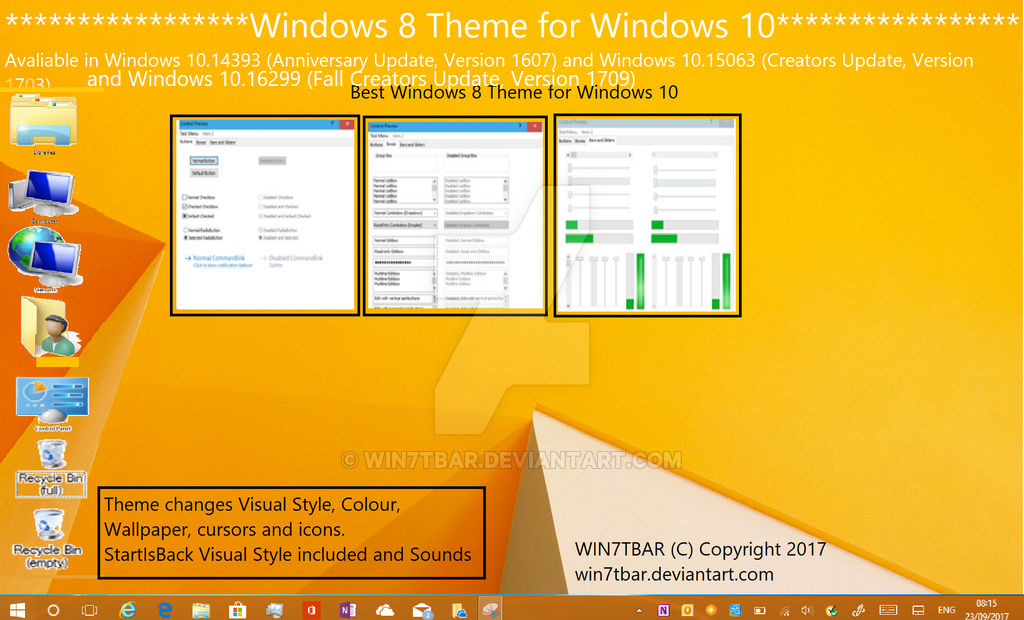Click the first horizontal slider thumb

(569, 169)
